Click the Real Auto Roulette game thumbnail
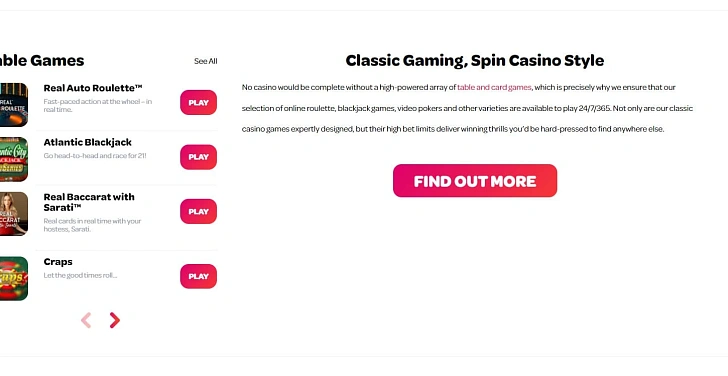Viewport: 728px width, 376px height. [x=13, y=105]
